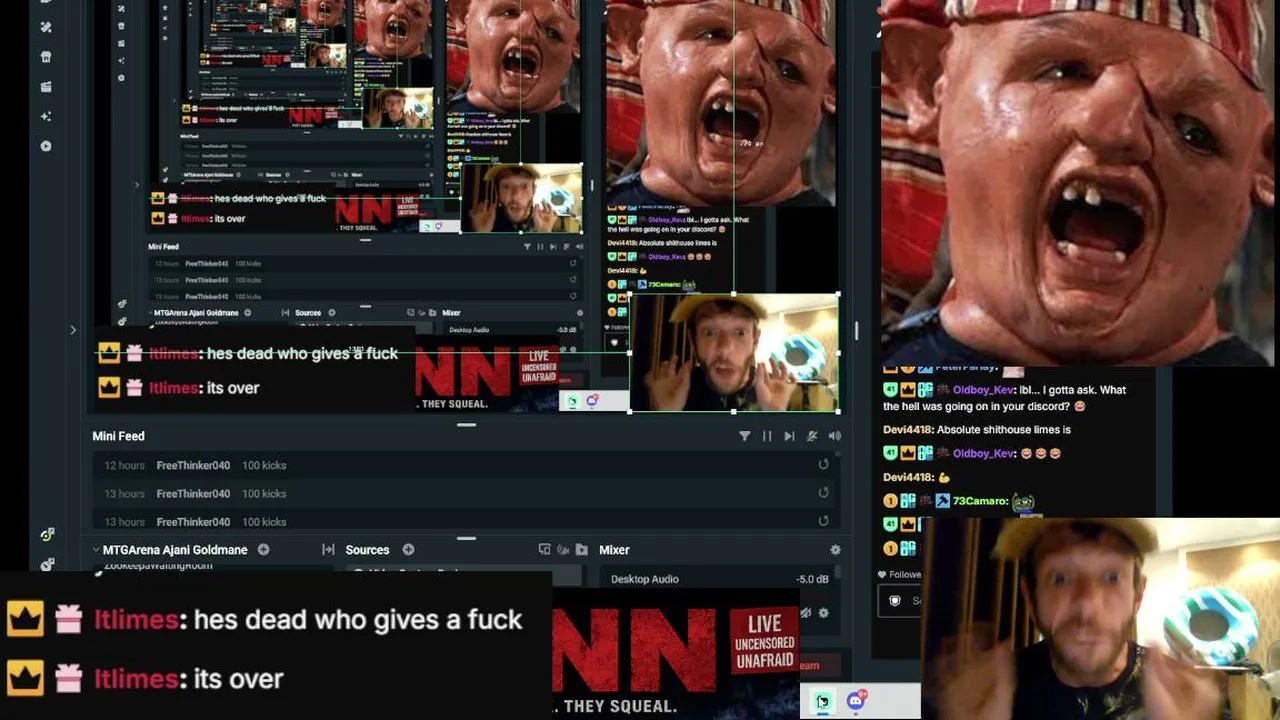Click the outermost 'Mini Feed' heading
This screenshot has height=720, width=1280.
(x=118, y=436)
